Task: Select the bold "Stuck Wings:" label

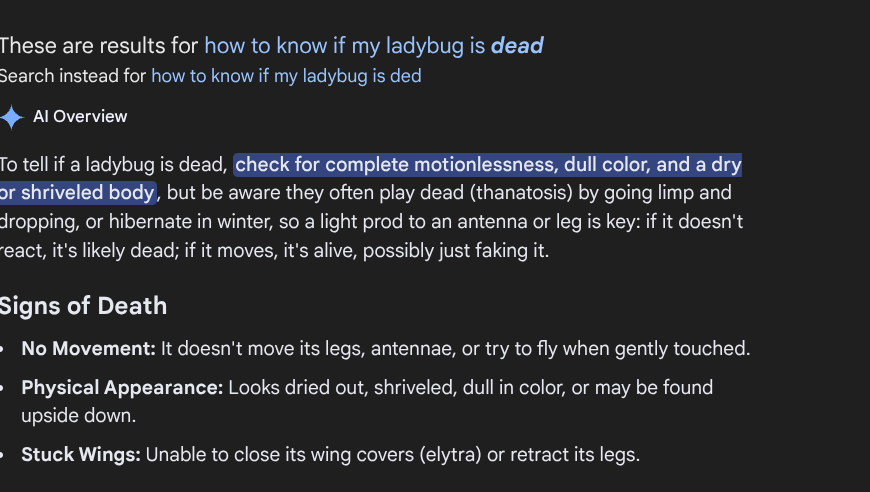Action: pyautogui.click(x=81, y=455)
